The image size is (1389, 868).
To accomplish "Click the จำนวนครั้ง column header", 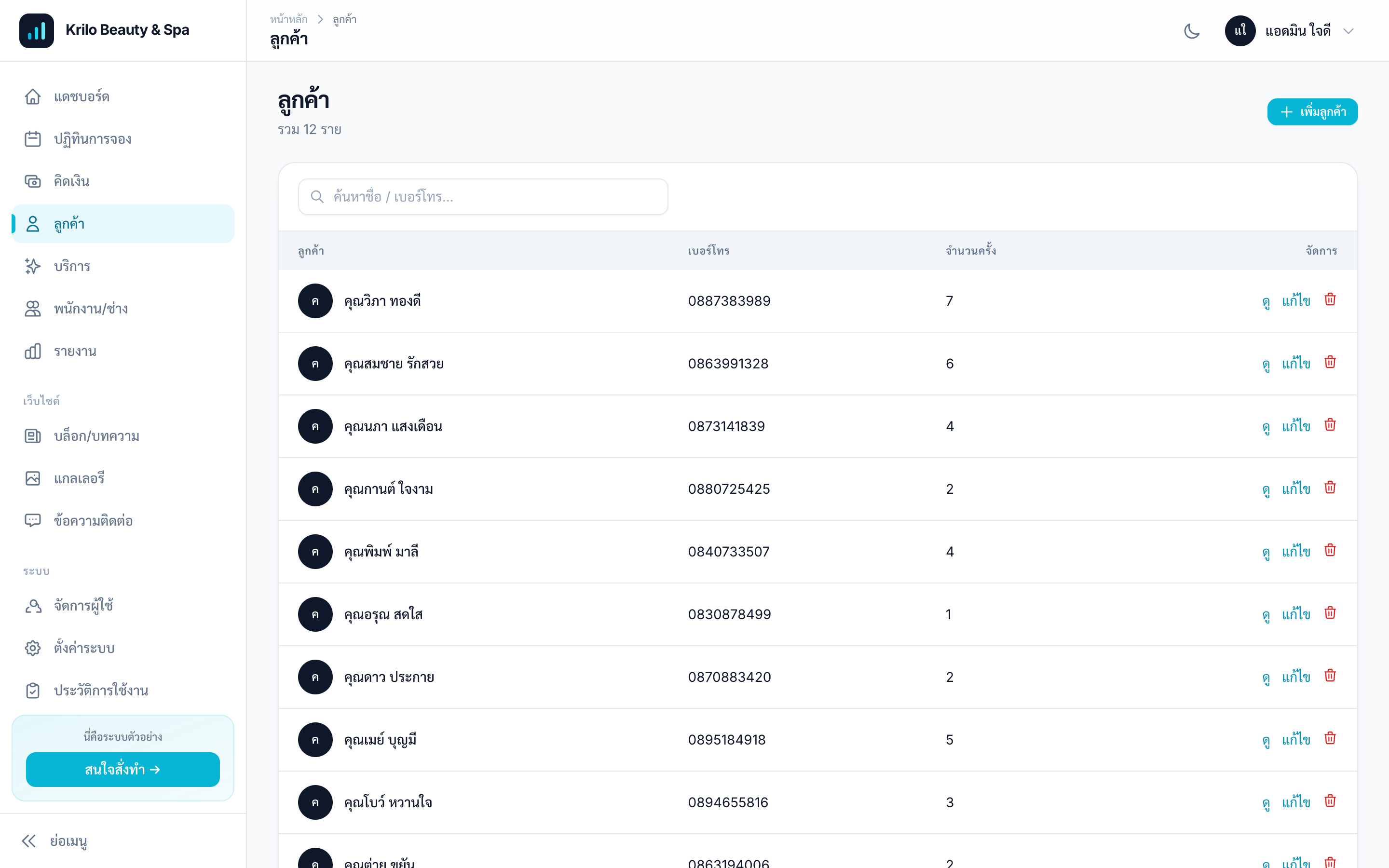I will click(x=970, y=251).
